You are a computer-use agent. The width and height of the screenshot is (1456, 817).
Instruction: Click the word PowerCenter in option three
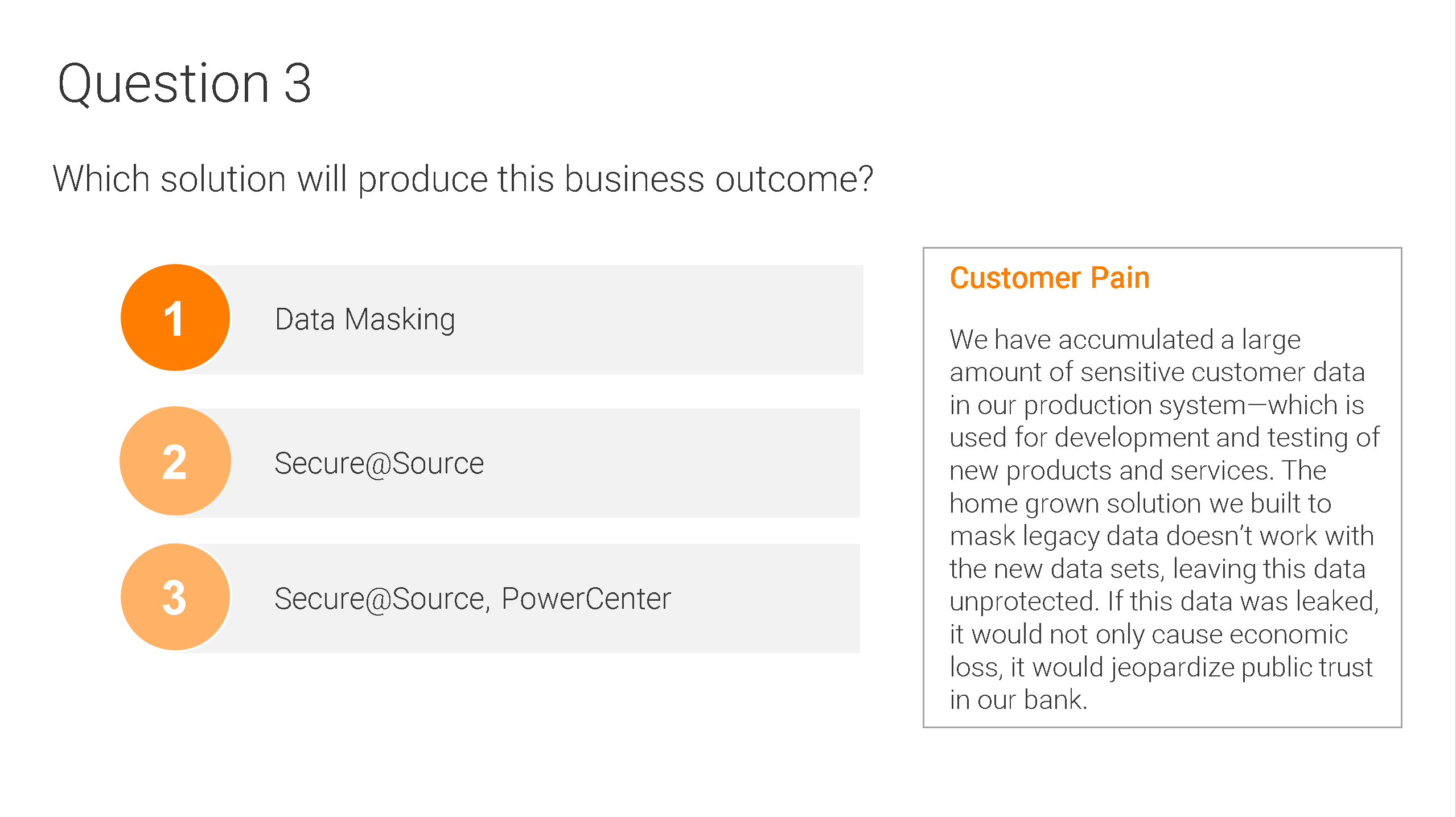586,599
